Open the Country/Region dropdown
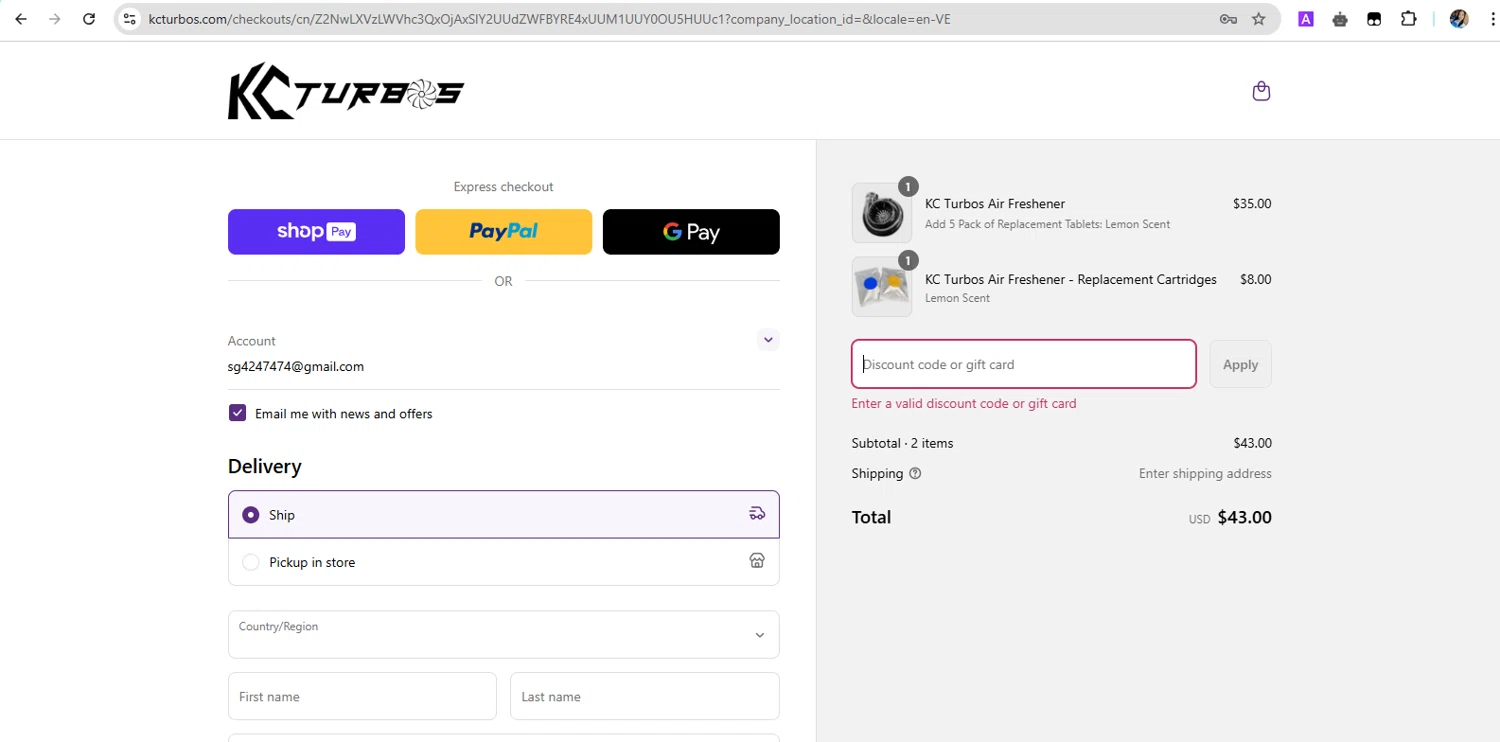Image resolution: width=1500 pixels, height=742 pixels. [504, 635]
